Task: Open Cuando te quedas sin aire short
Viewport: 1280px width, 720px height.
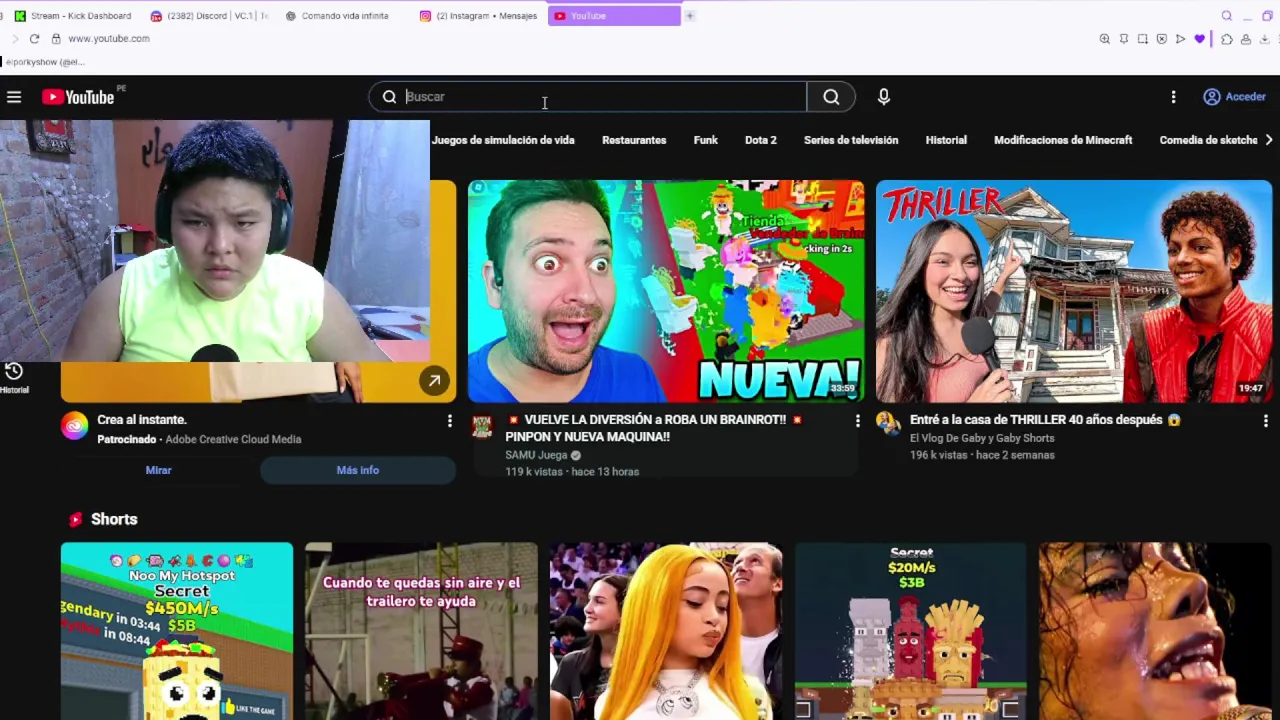Action: (x=421, y=631)
